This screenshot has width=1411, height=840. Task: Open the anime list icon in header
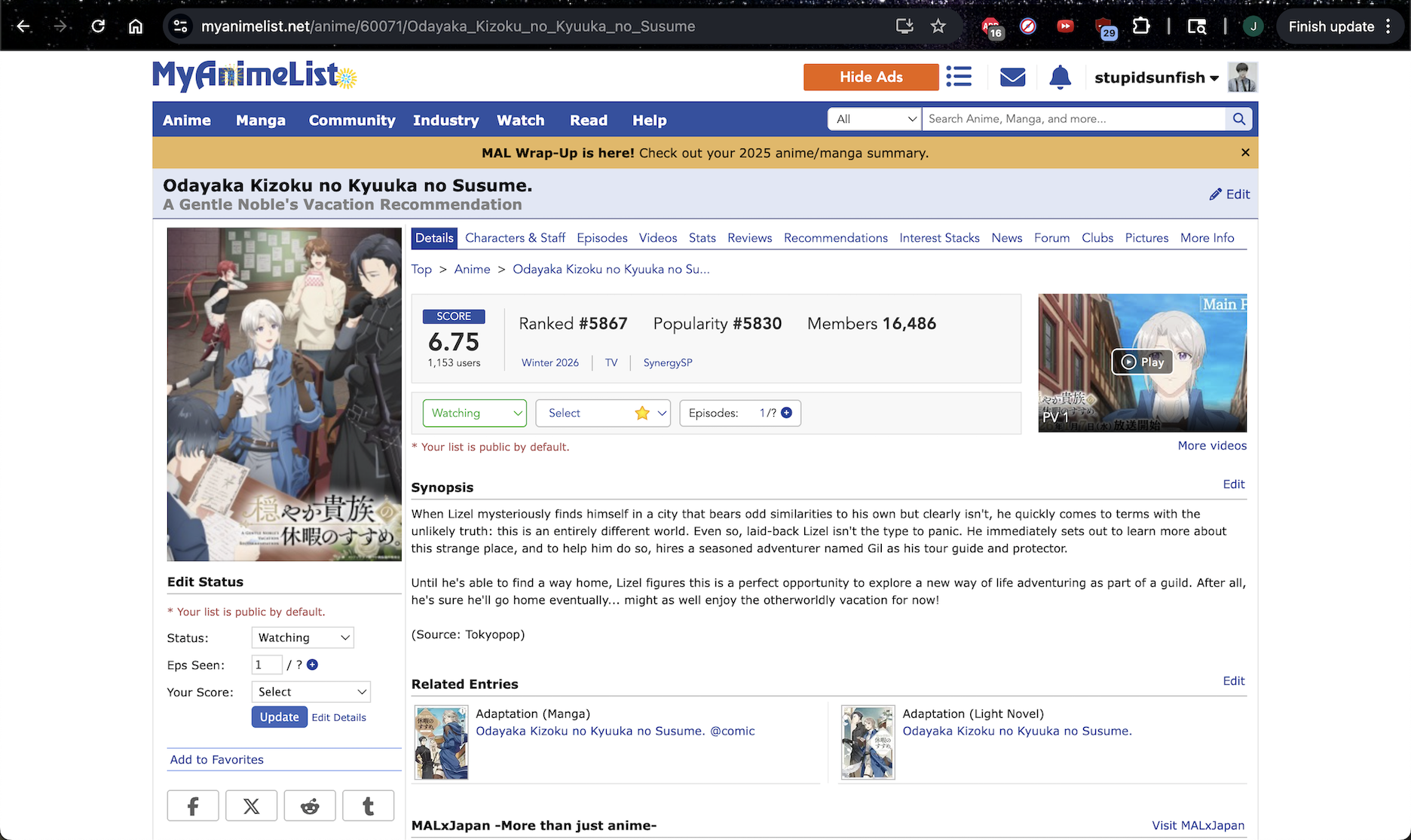coord(959,77)
